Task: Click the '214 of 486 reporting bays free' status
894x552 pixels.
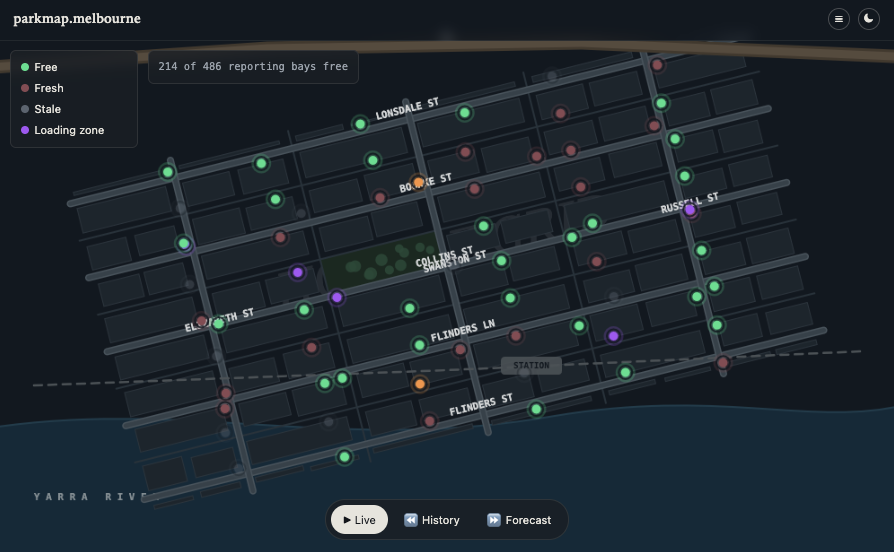Action: 253,67
